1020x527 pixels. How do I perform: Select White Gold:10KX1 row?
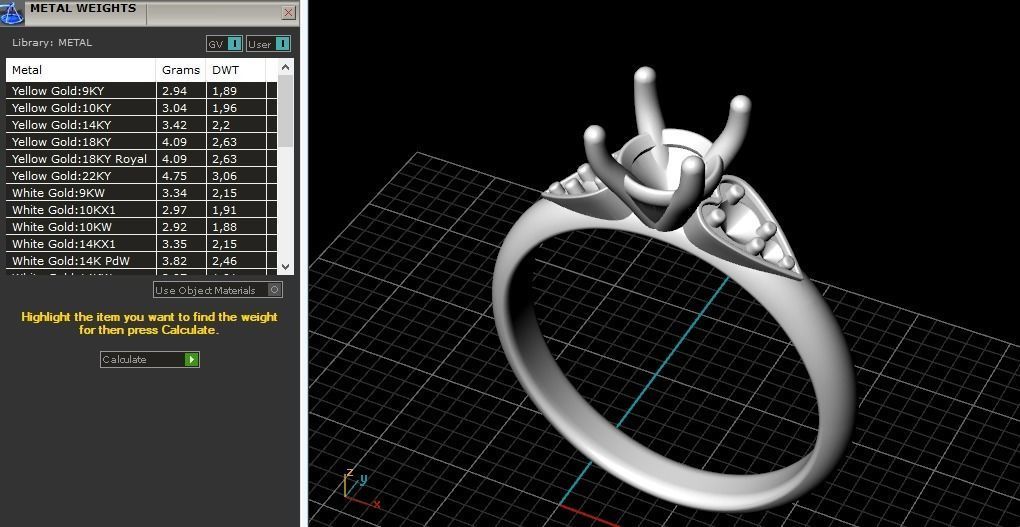(141, 209)
